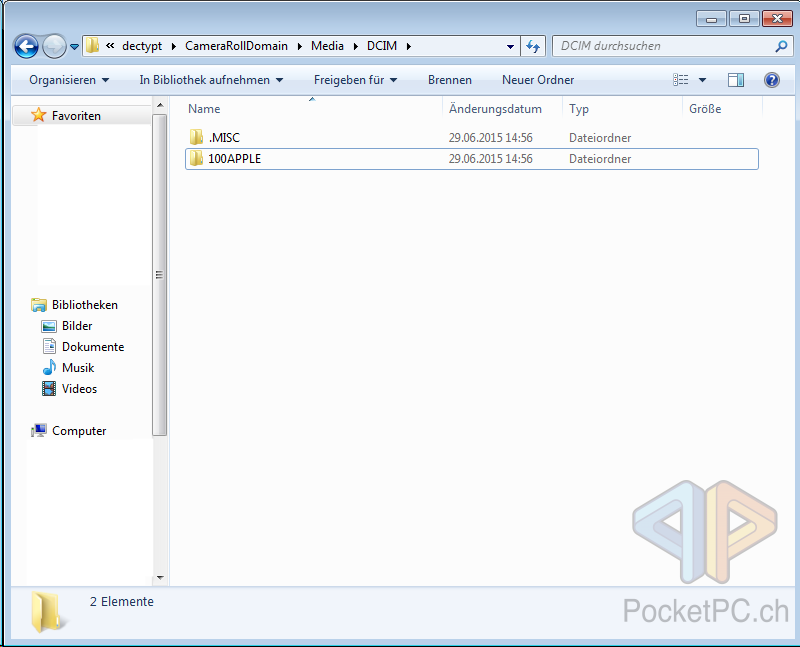Screen dimensions: 800x647
Task: Maximize the Explorer window
Action: point(744,19)
